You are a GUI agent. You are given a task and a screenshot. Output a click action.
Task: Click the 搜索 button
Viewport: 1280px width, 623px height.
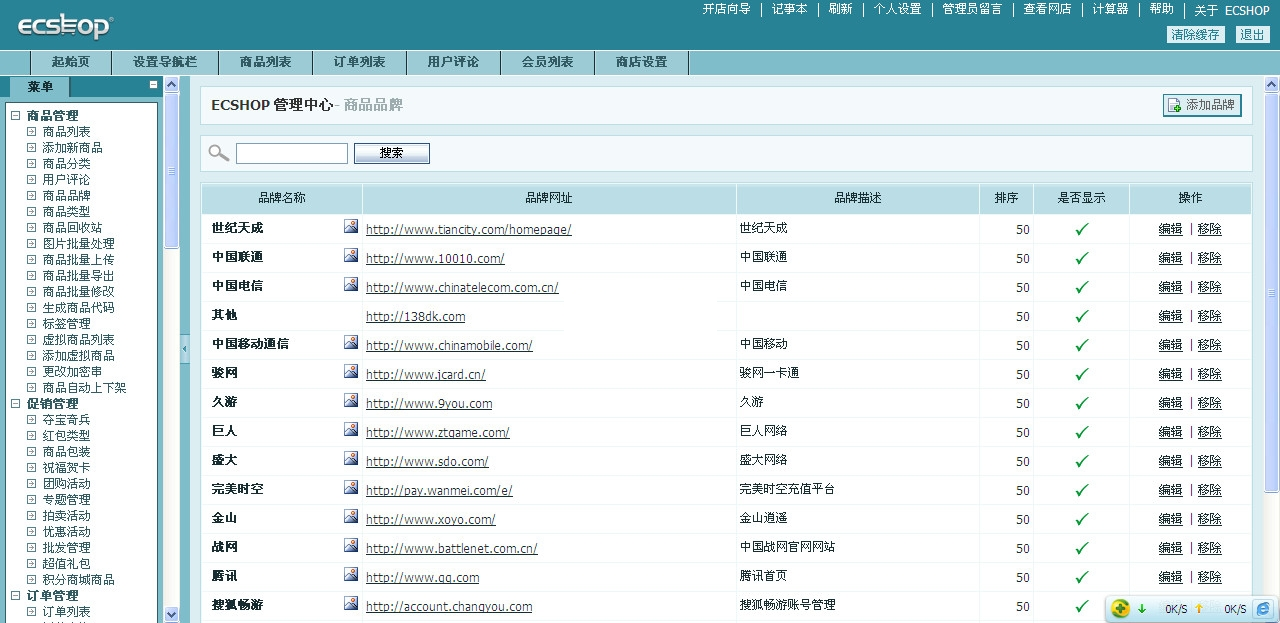(392, 153)
